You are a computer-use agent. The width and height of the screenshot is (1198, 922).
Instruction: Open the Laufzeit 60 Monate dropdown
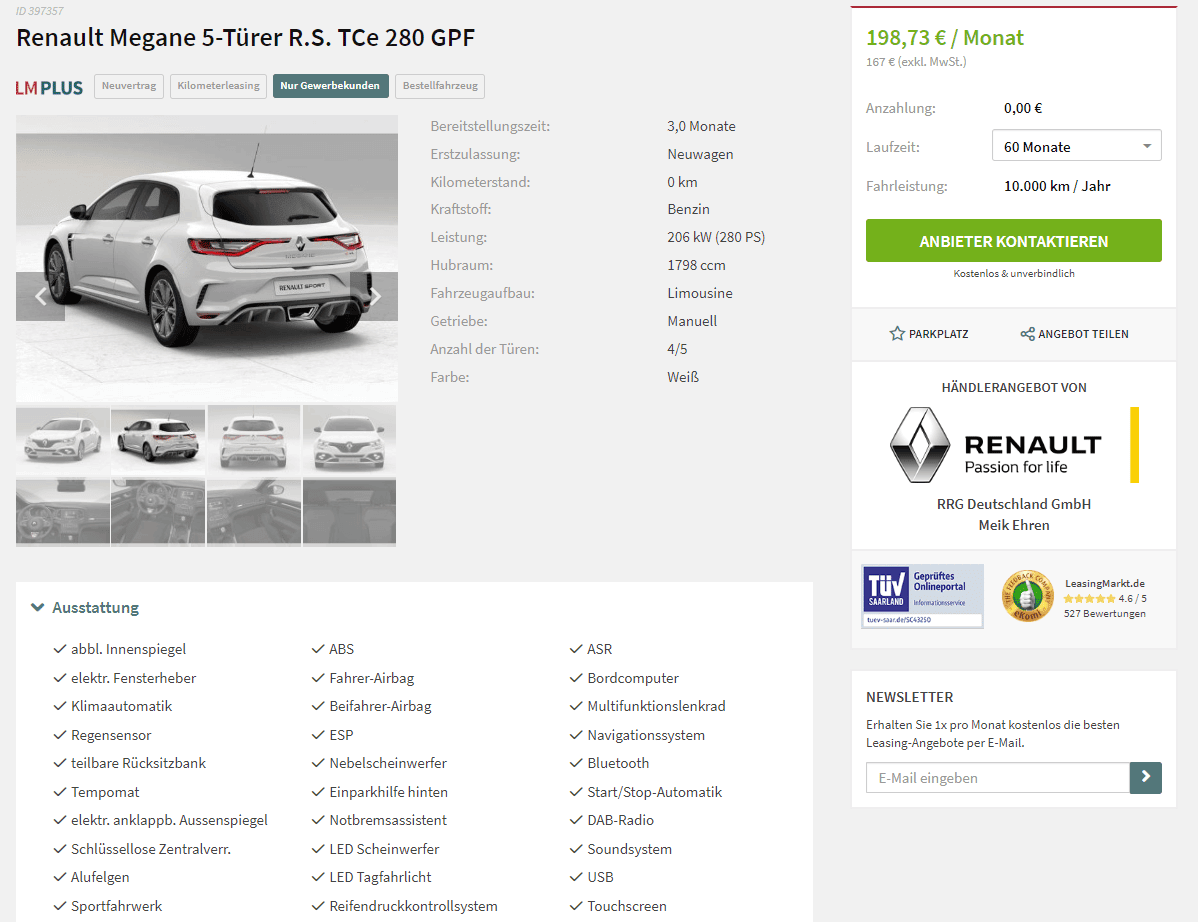pos(1077,146)
